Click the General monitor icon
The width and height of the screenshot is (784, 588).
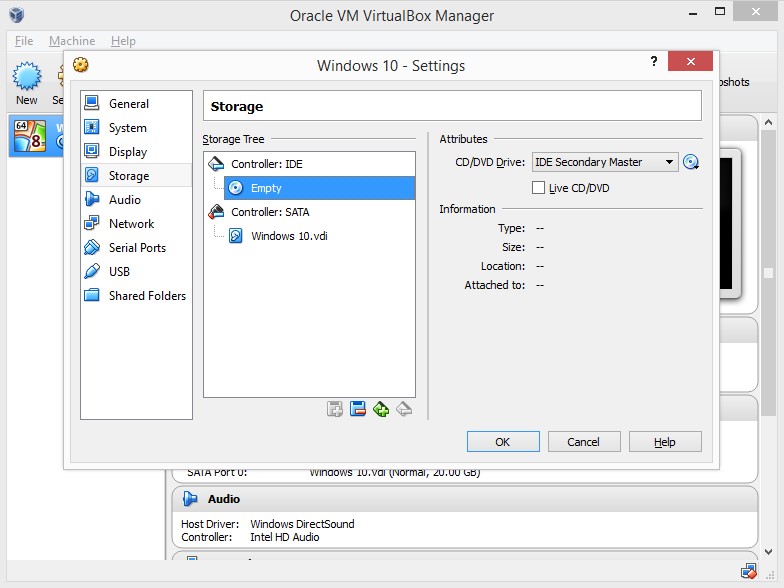point(92,102)
